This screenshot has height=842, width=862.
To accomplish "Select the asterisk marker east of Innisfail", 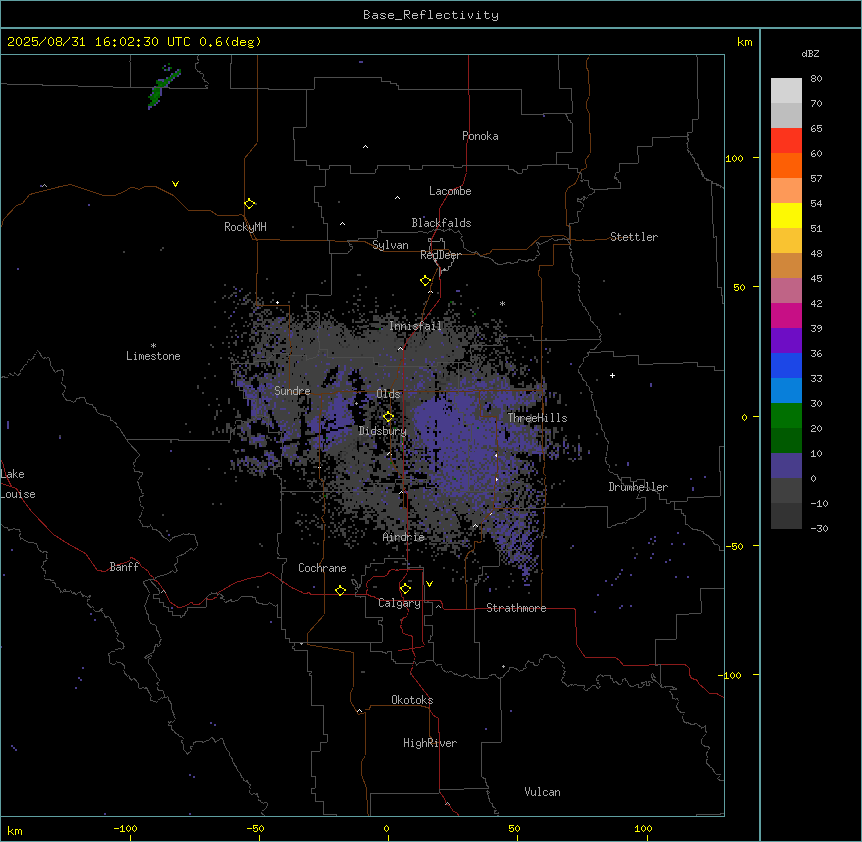I will coord(502,303).
